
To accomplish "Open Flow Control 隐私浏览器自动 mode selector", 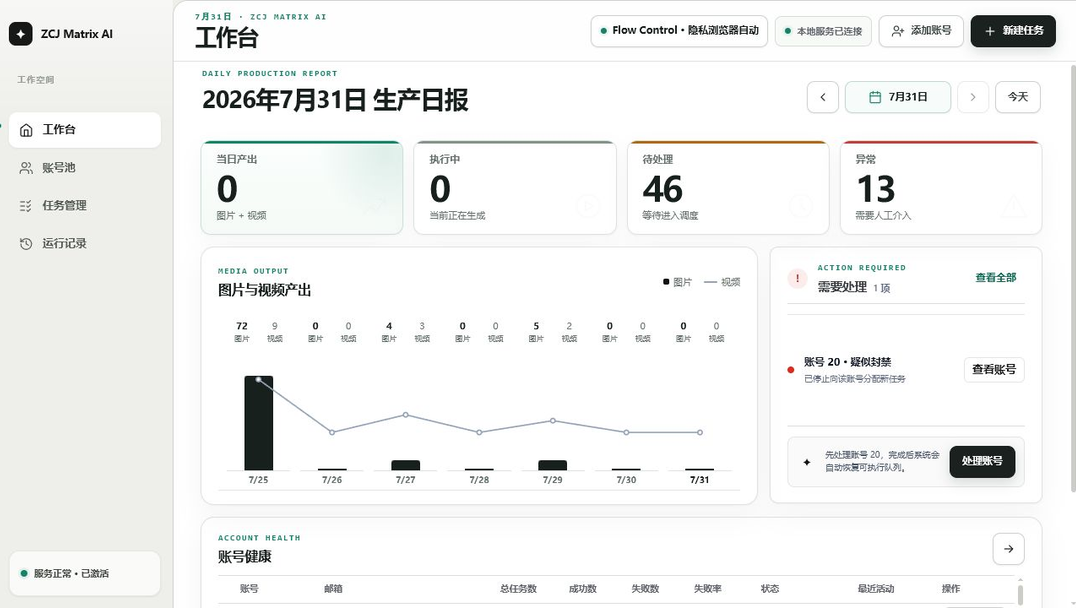I will [x=679, y=31].
